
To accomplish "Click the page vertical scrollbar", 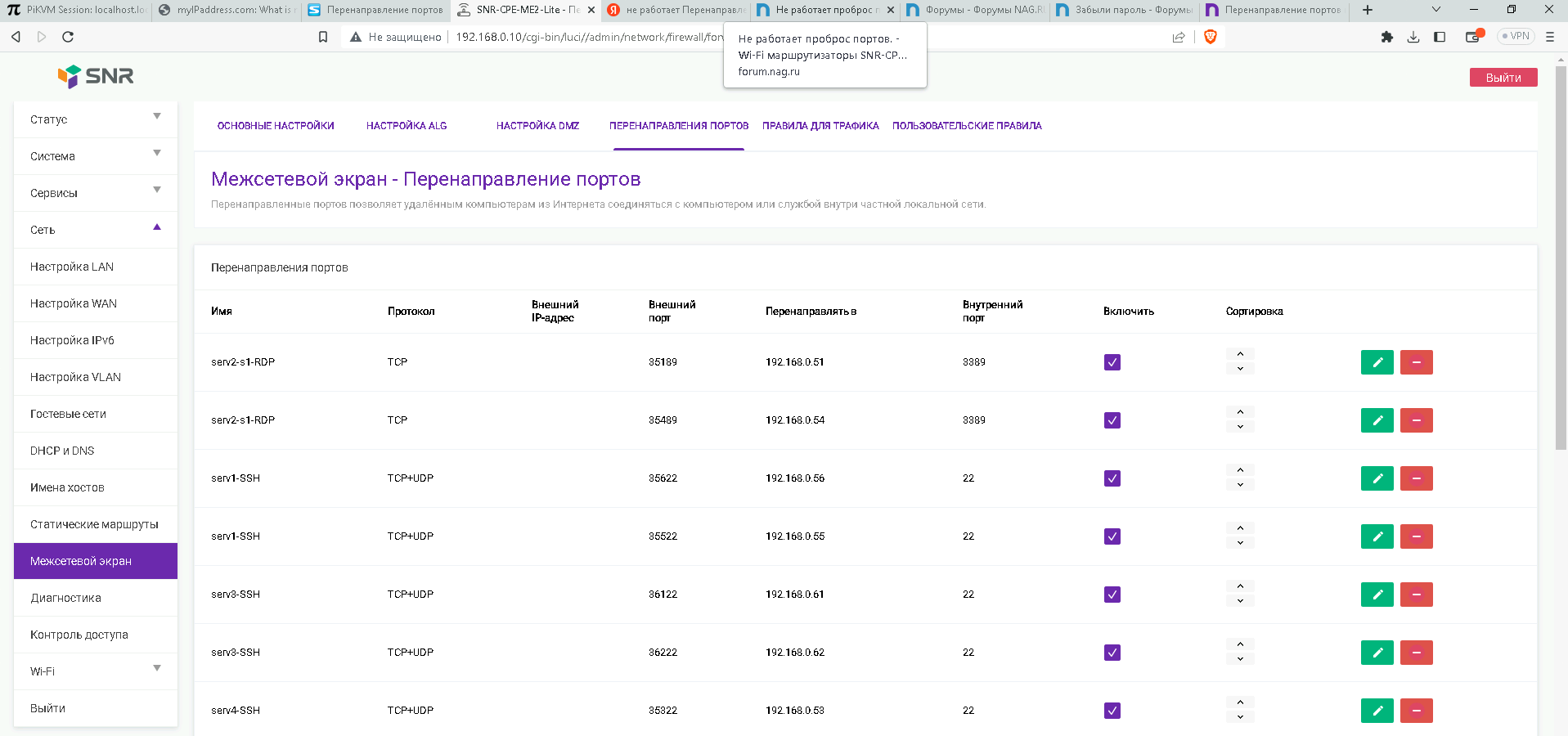I will coord(1561,258).
